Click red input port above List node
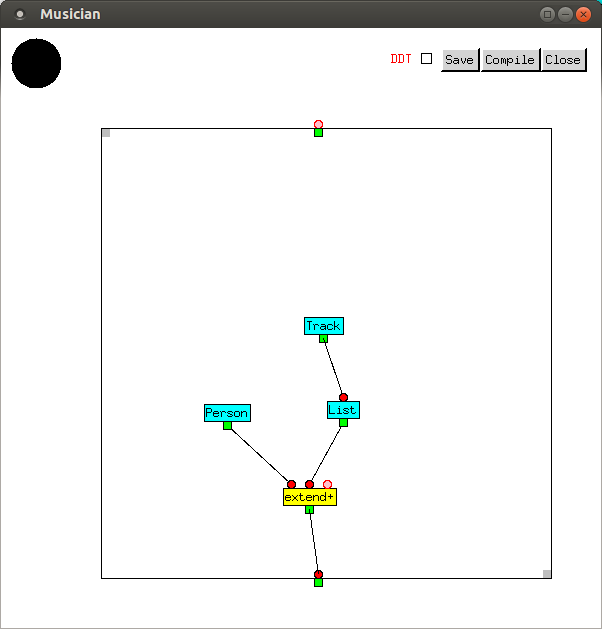The height and width of the screenshot is (629, 602). [x=343, y=397]
